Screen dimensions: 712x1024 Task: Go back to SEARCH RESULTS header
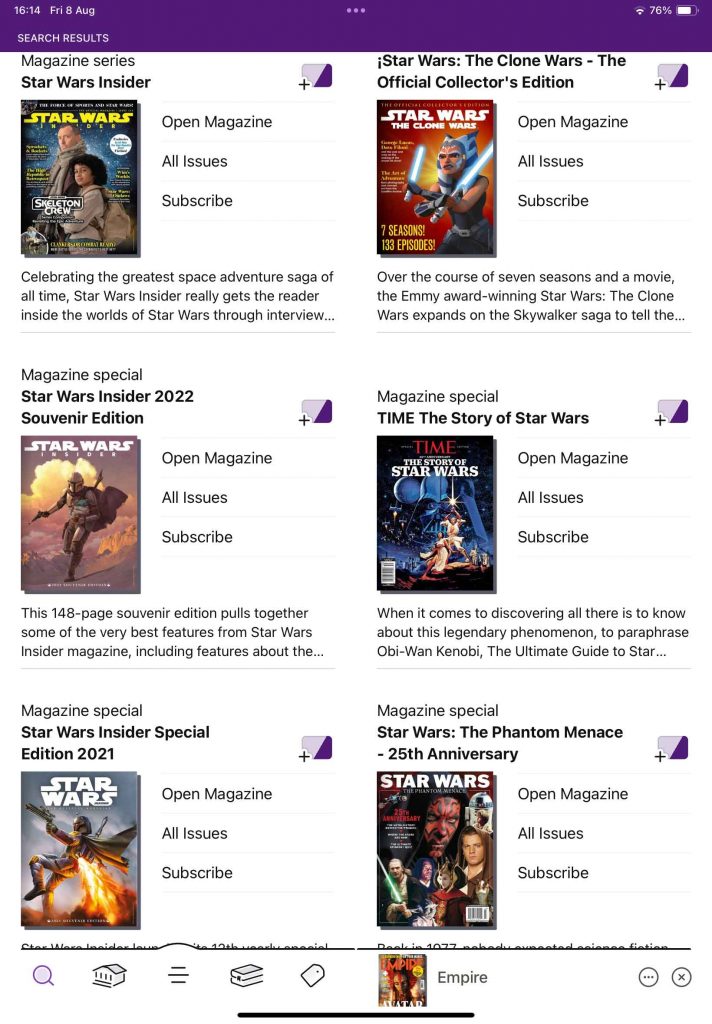(63, 38)
